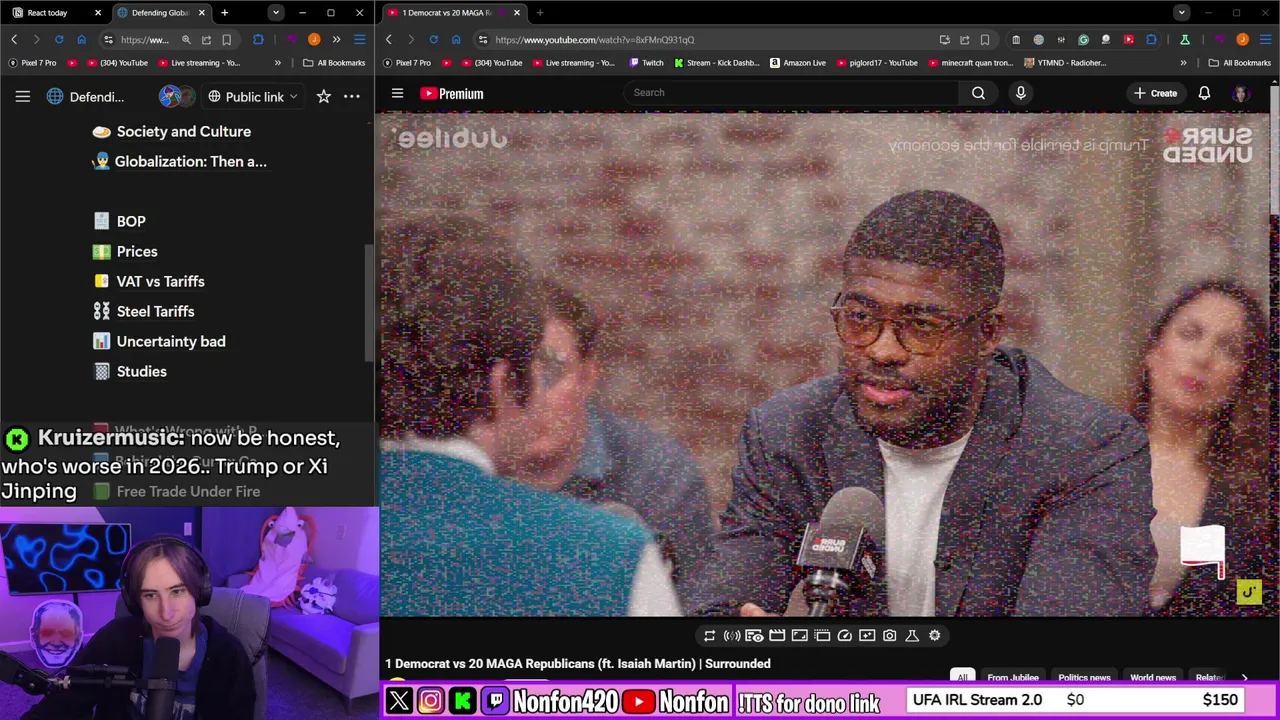This screenshot has width=1280, height=720.
Task: Open video toolbar settings gear
Action: pyautogui.click(x=934, y=636)
